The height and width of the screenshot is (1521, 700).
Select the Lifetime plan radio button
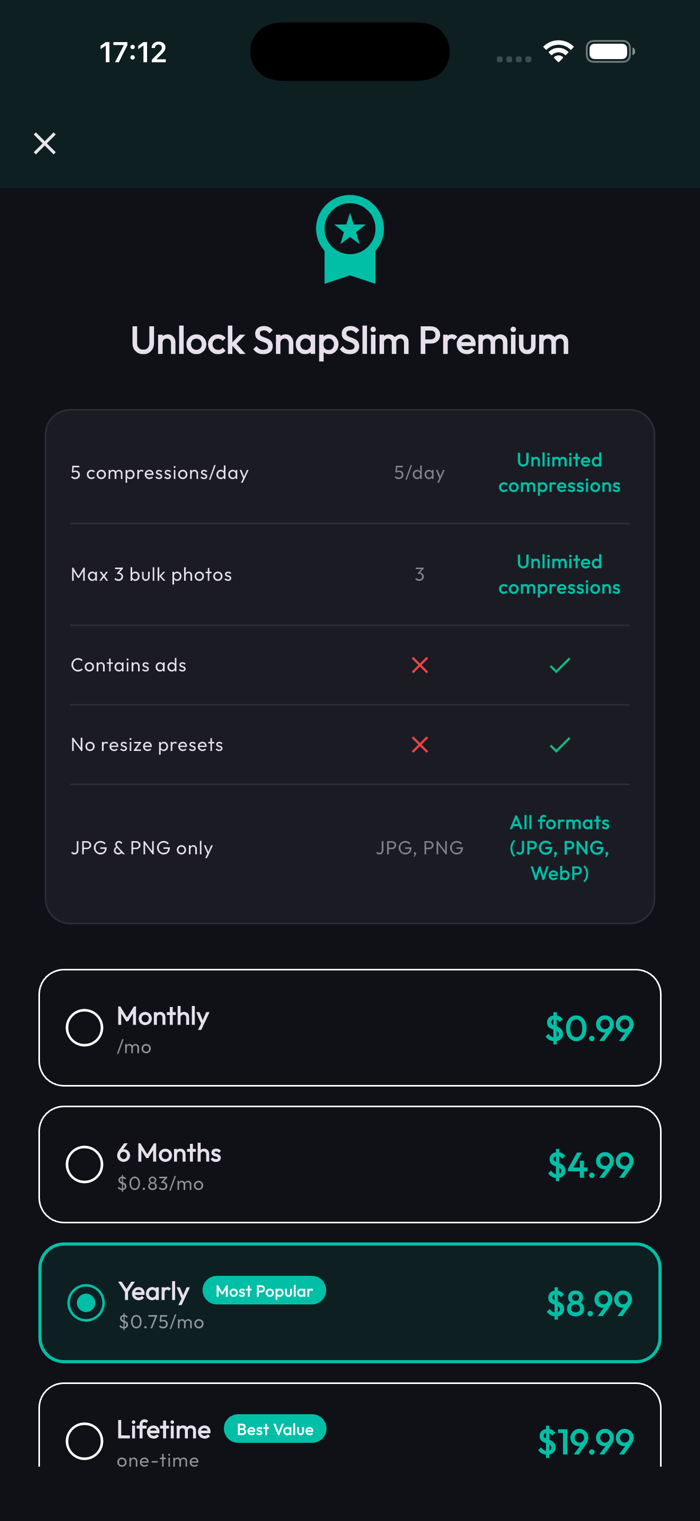[84, 1441]
